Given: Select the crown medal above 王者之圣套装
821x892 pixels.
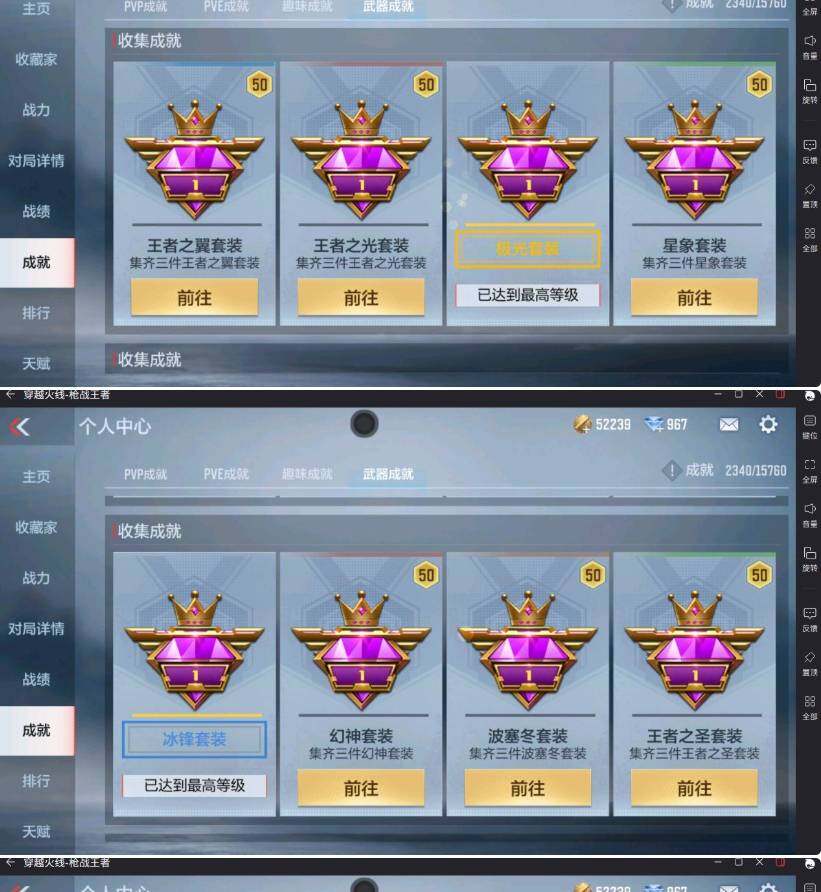Looking at the screenshot, I should pos(694,650).
